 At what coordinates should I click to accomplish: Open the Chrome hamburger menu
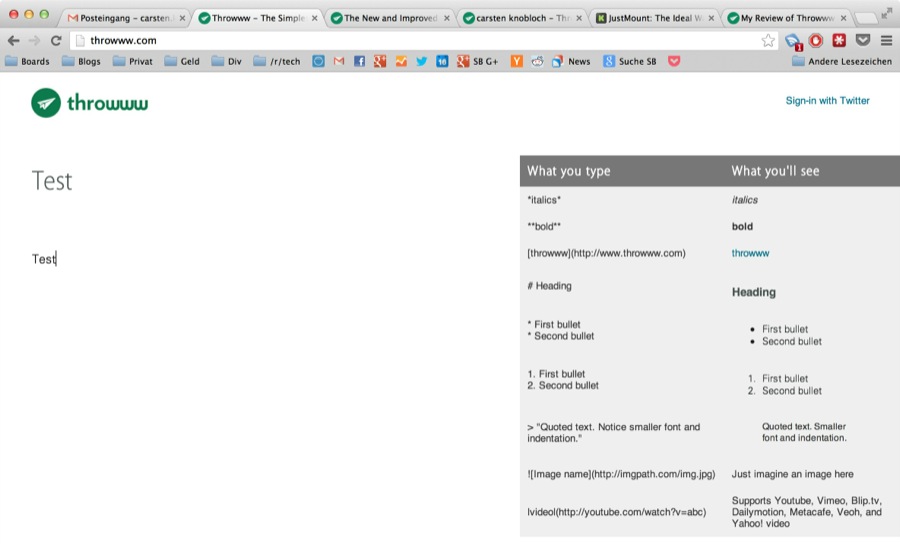coord(886,41)
